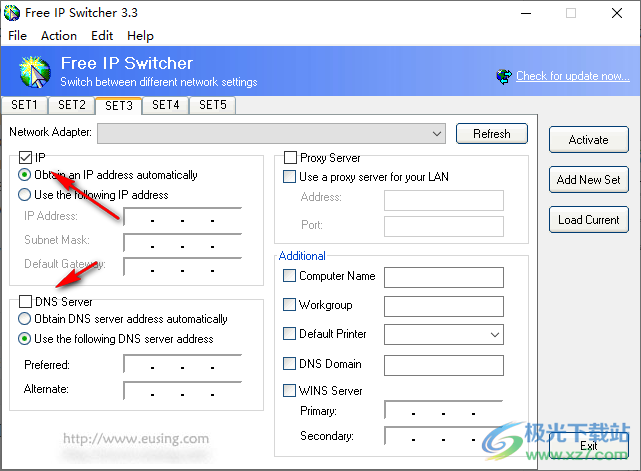Select Obtain DNS server address automatically

click(x=25, y=318)
